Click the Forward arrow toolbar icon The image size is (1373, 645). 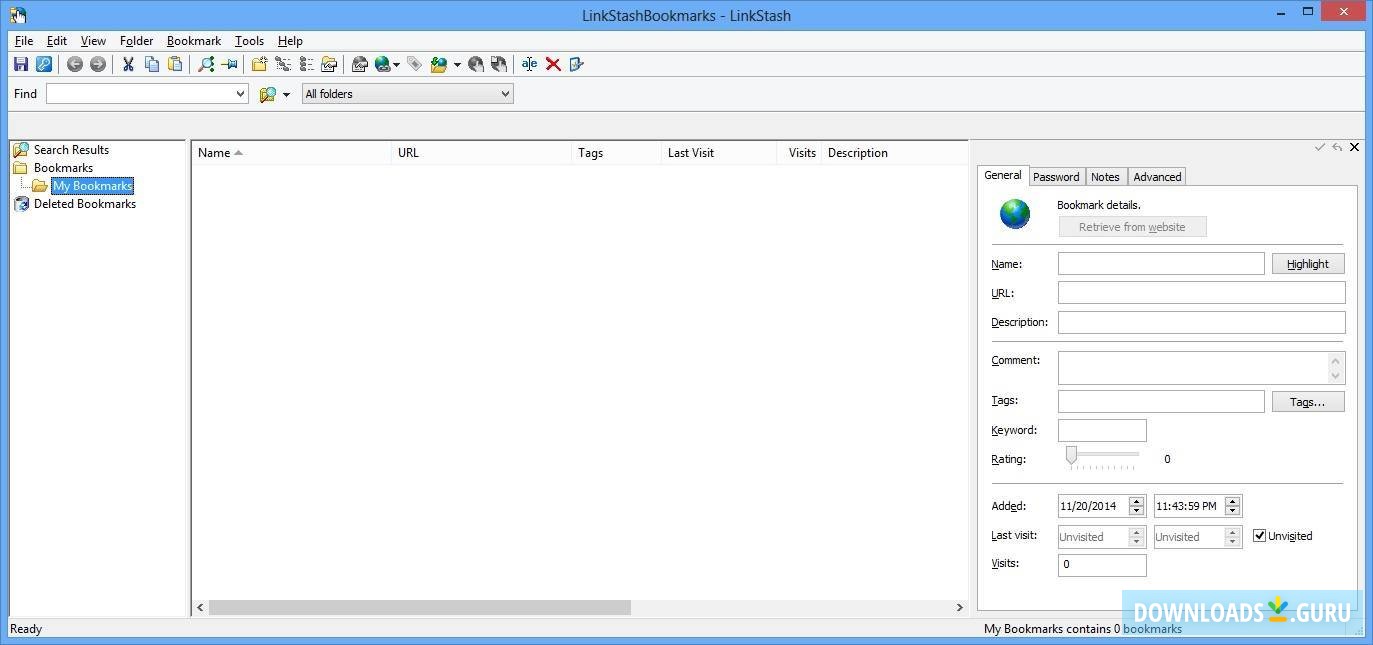pos(98,64)
